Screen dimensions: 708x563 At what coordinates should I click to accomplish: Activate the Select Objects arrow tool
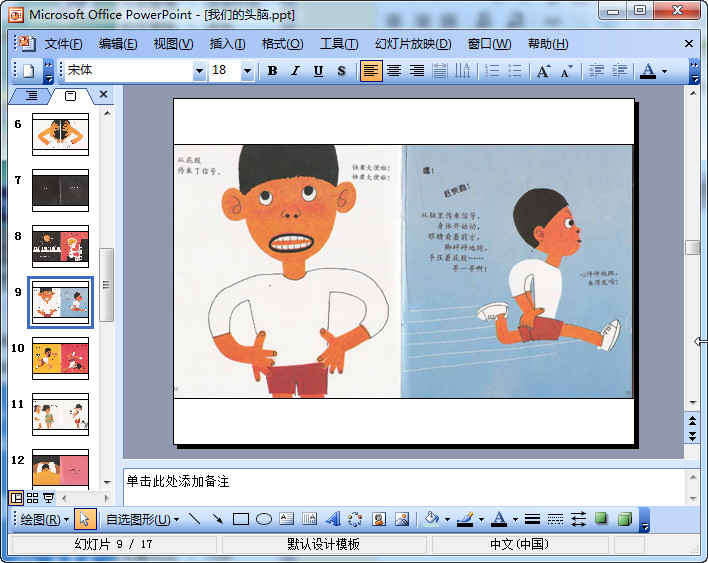click(x=84, y=519)
